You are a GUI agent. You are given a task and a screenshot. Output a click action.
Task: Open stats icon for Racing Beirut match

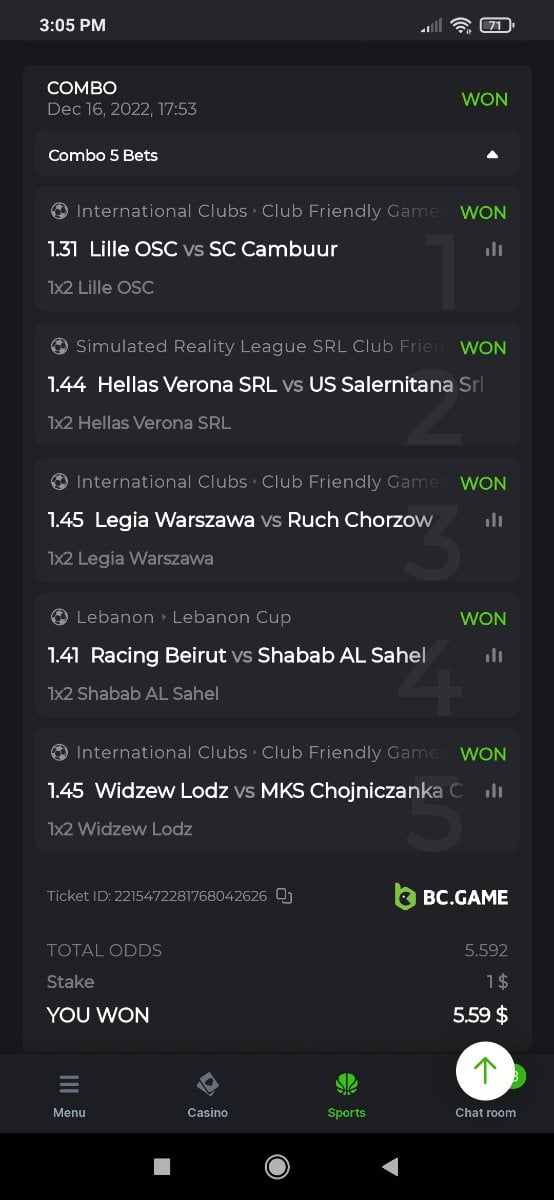click(x=493, y=655)
